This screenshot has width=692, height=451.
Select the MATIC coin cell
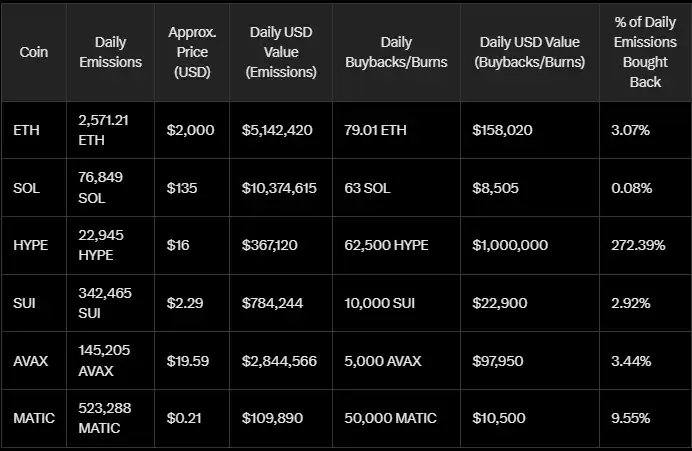coord(34,418)
